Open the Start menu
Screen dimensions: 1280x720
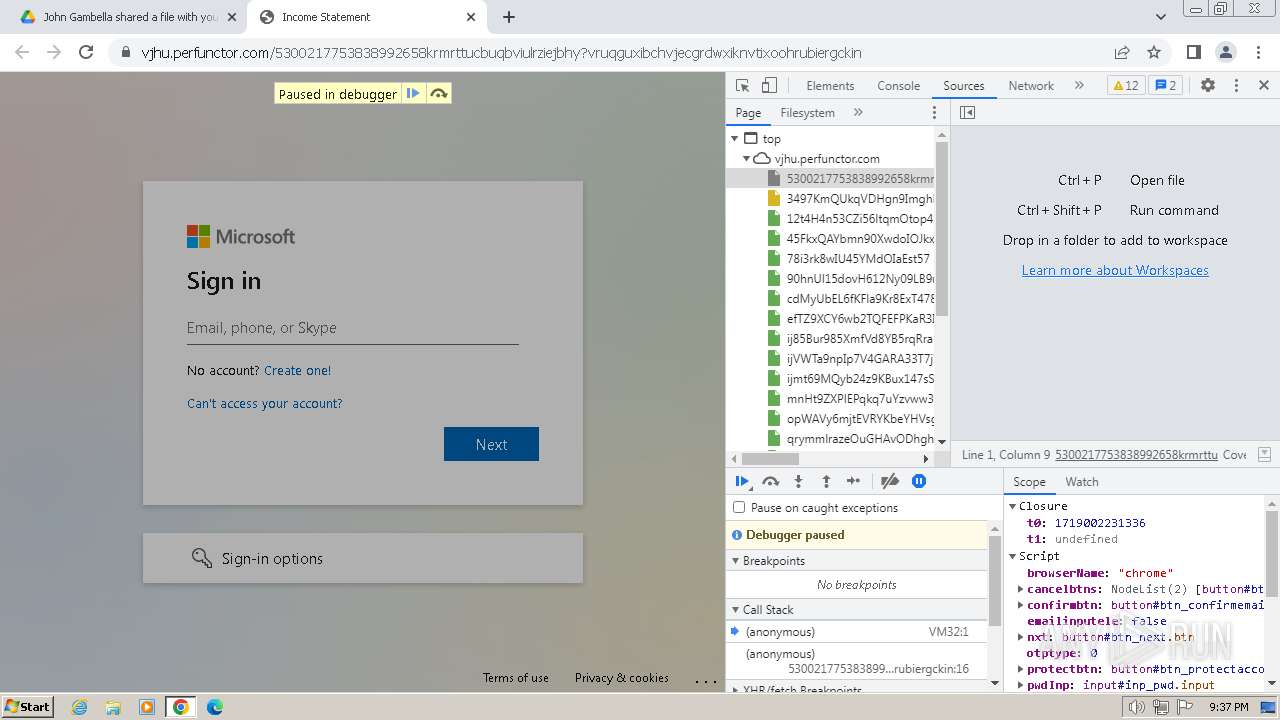(x=28, y=707)
